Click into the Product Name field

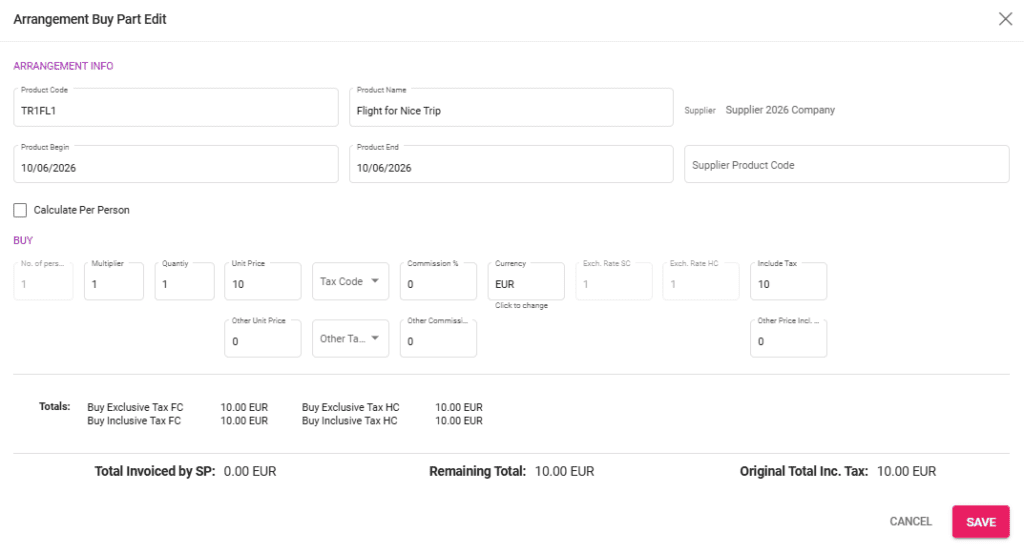coord(512,110)
